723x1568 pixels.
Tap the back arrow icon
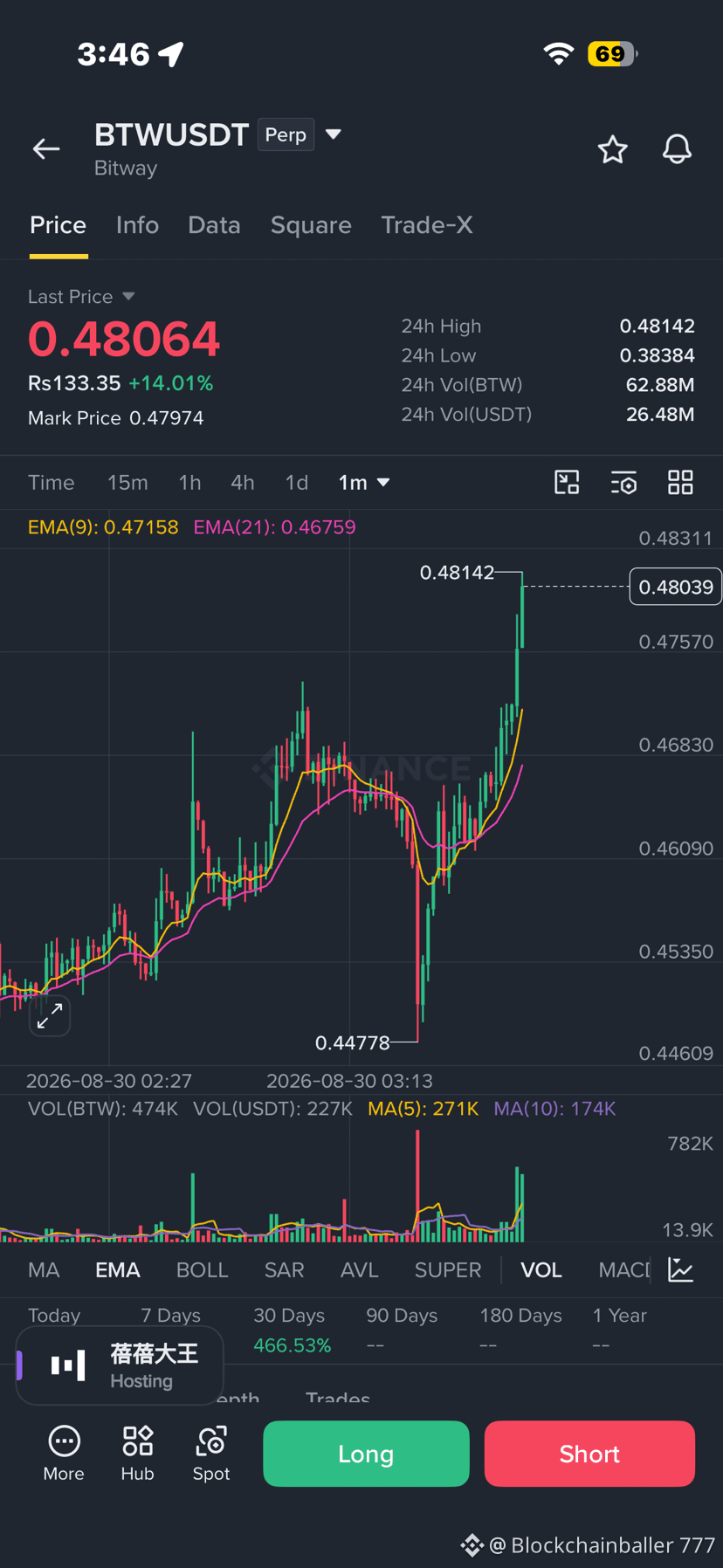[46, 149]
